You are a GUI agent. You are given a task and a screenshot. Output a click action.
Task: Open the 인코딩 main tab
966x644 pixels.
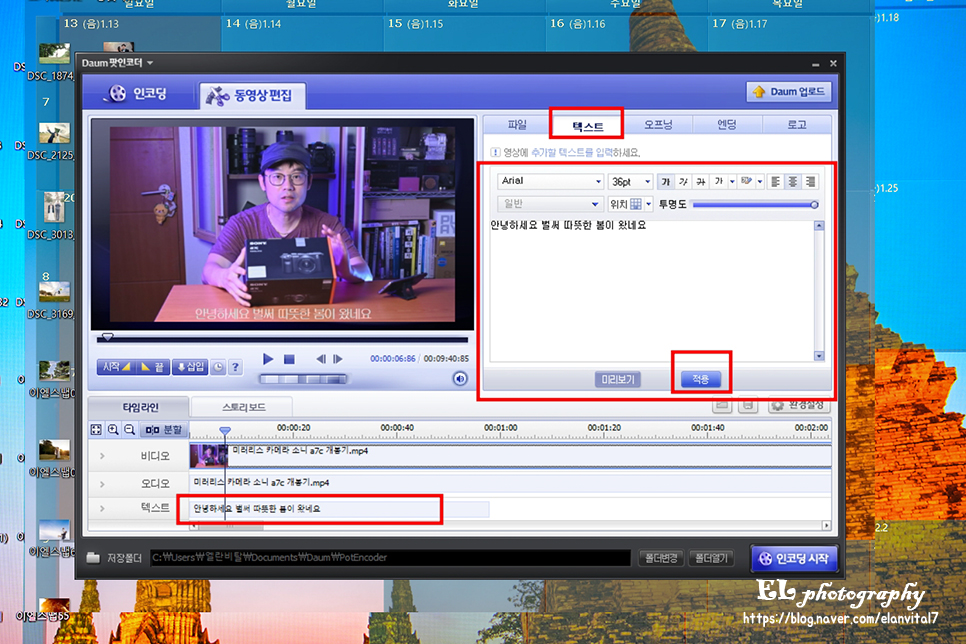tap(137, 94)
